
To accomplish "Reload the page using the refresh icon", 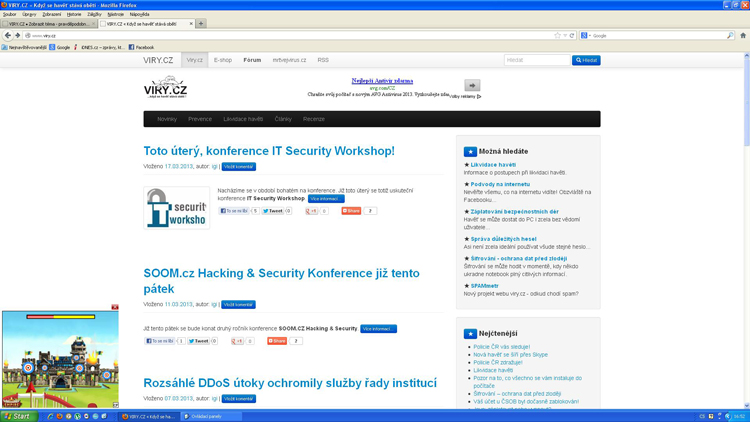I will click(572, 35).
